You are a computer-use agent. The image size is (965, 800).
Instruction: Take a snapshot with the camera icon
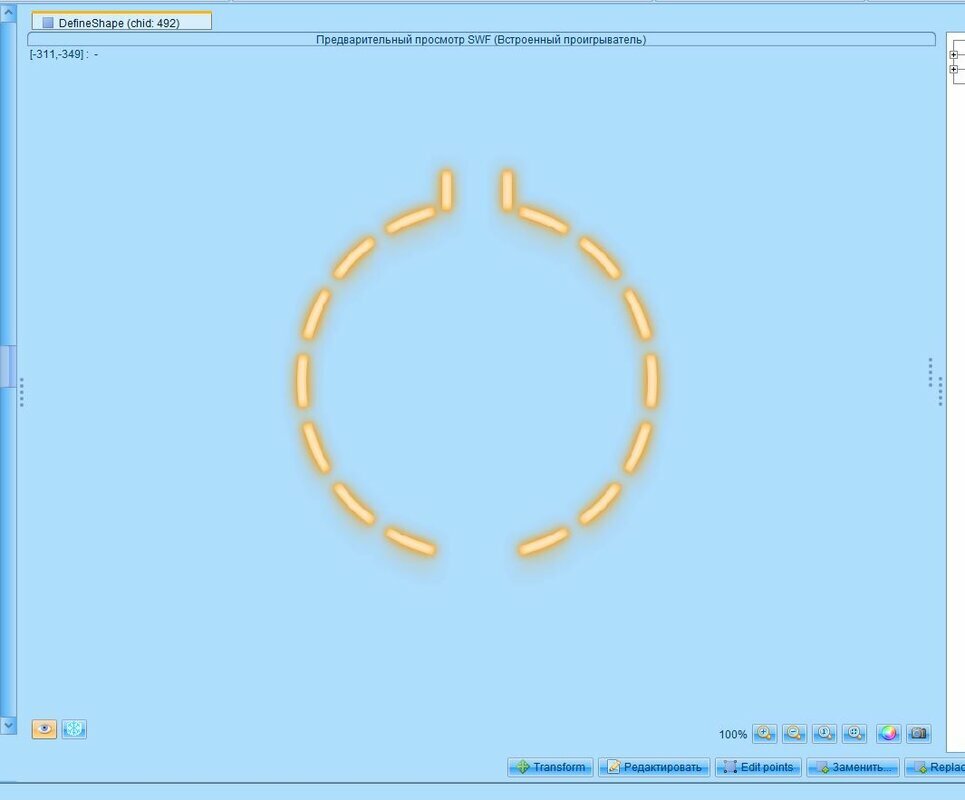coord(918,733)
